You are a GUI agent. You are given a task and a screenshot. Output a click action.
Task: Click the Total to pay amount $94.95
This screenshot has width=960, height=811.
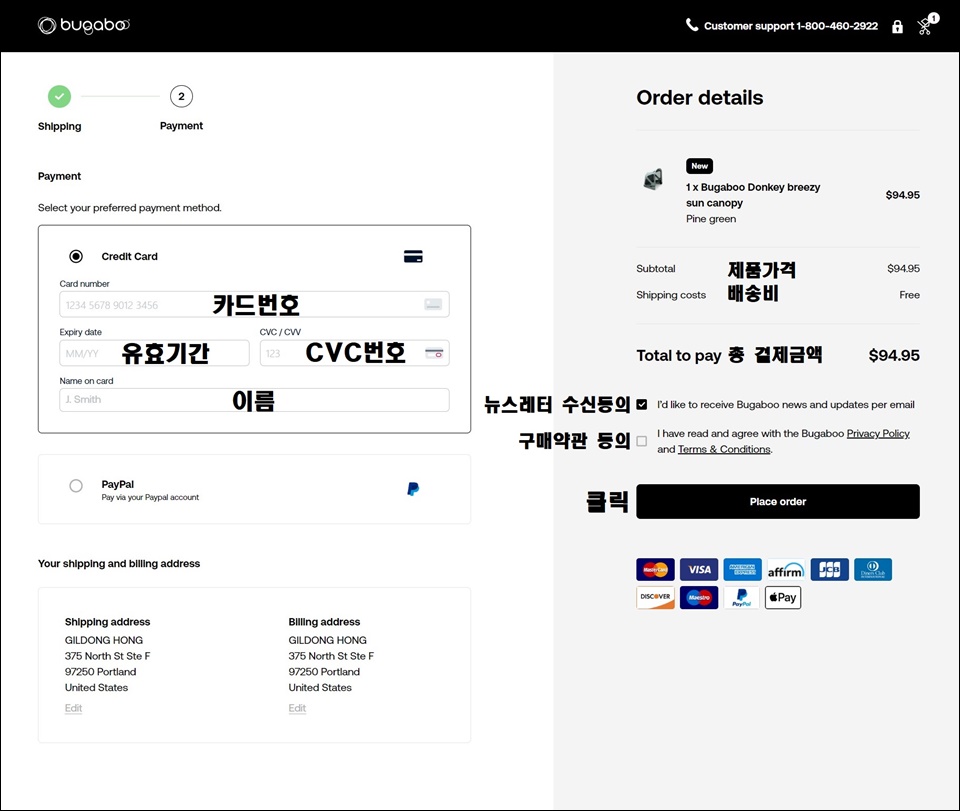tap(894, 356)
